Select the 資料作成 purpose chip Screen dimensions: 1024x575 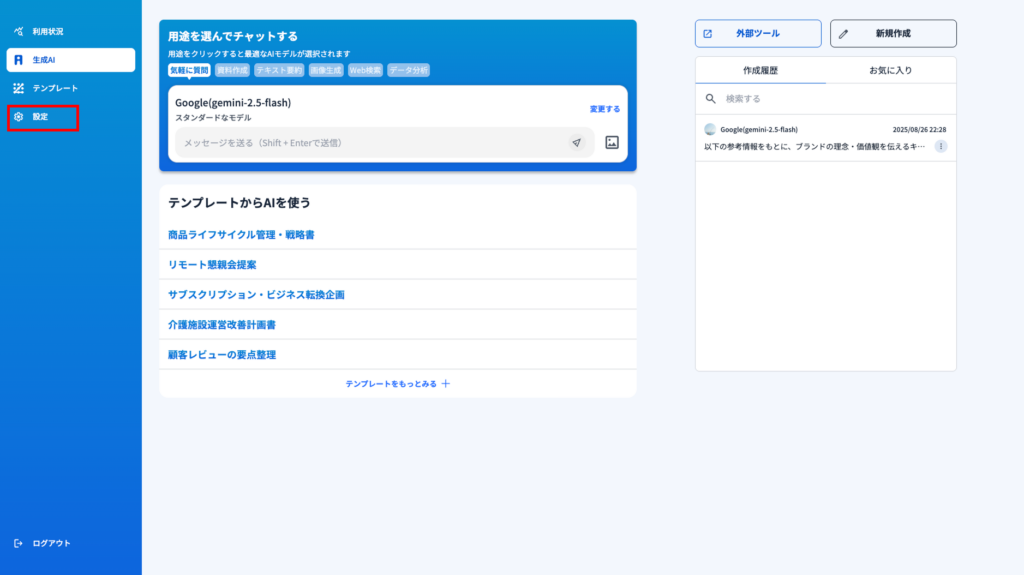click(232, 70)
